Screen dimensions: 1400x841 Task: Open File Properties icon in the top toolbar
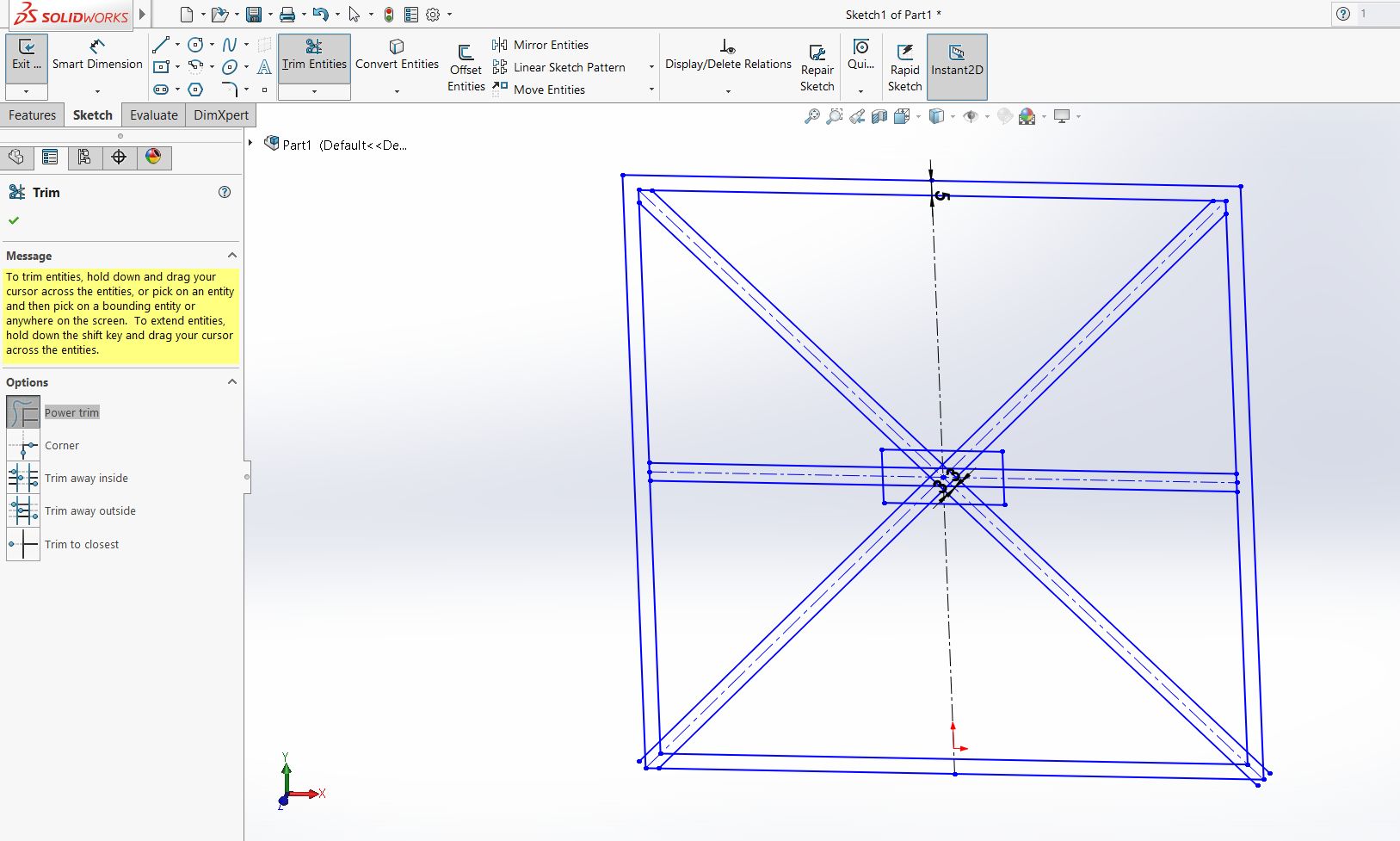click(411, 15)
